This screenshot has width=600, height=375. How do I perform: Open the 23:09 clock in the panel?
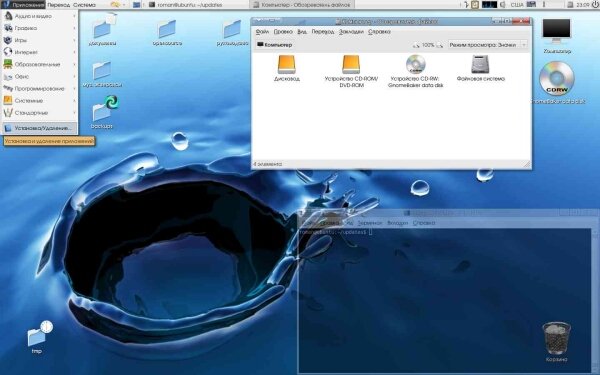[x=582, y=5]
